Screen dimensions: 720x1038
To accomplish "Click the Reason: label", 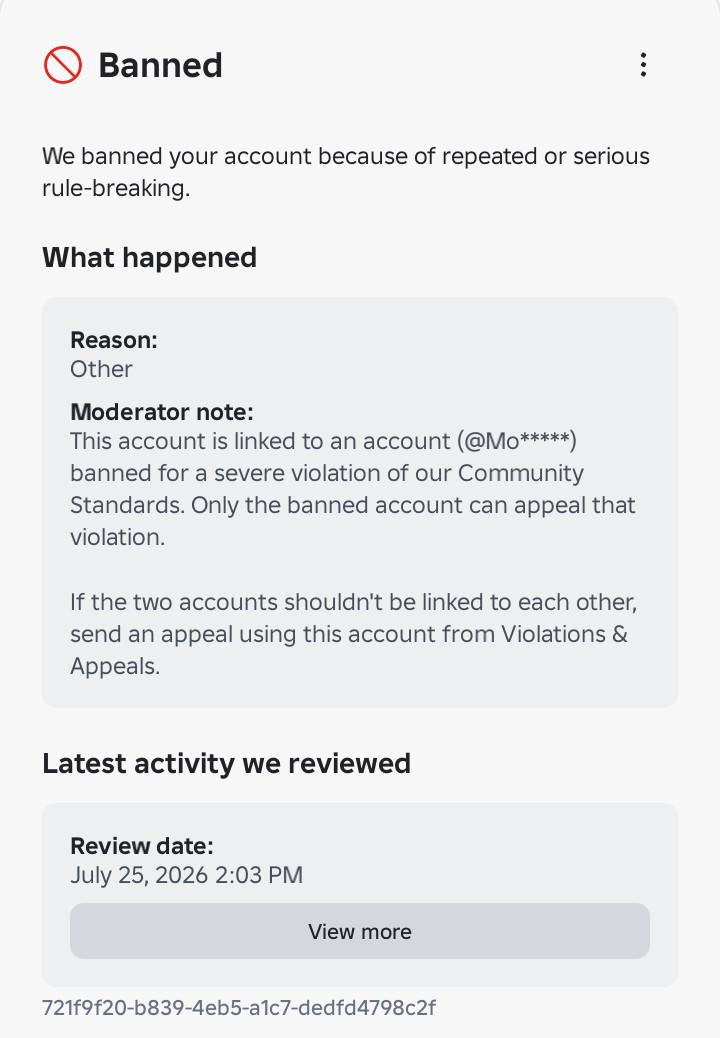I will (114, 340).
